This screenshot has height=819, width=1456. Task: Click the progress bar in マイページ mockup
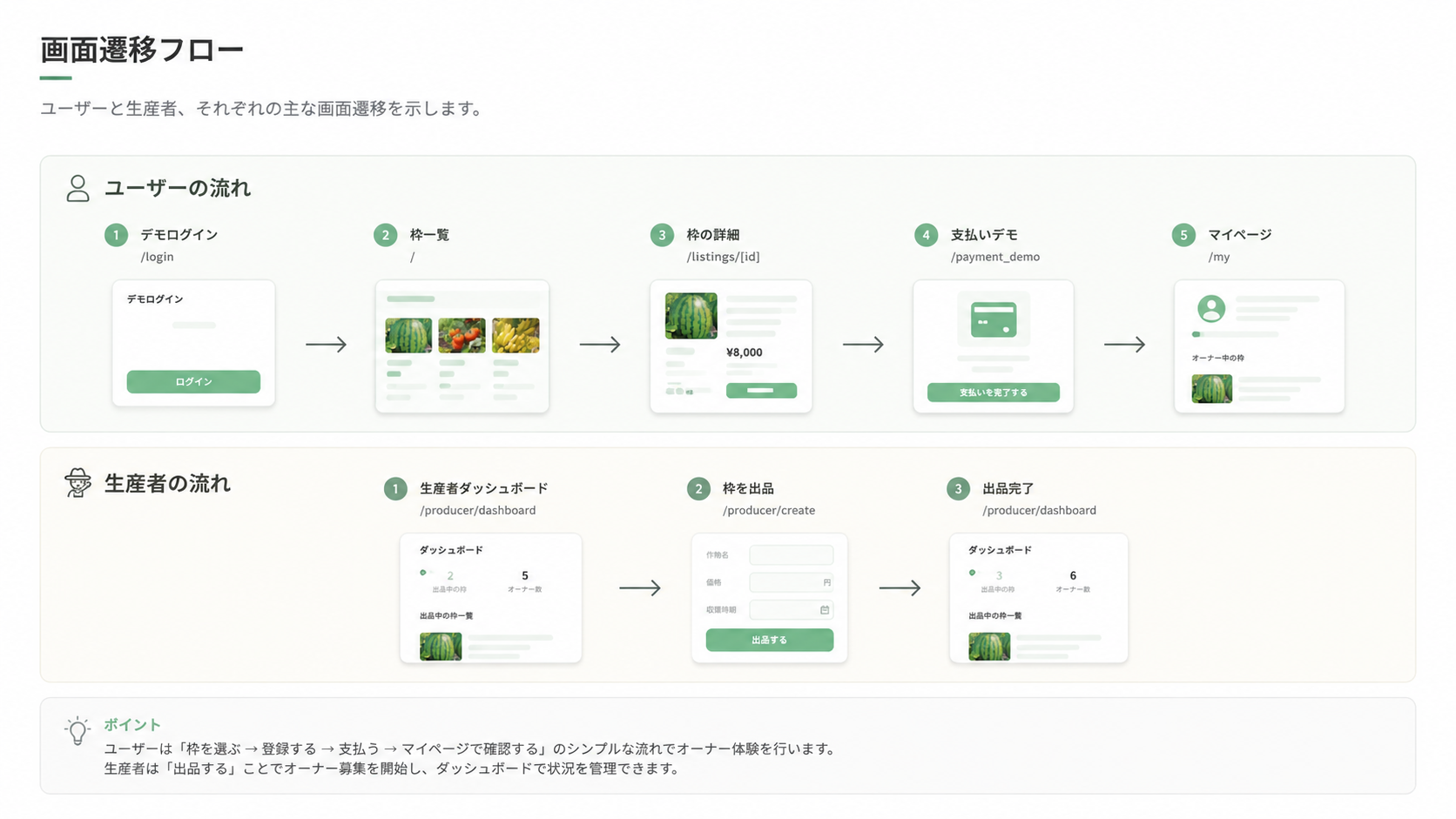1235,334
